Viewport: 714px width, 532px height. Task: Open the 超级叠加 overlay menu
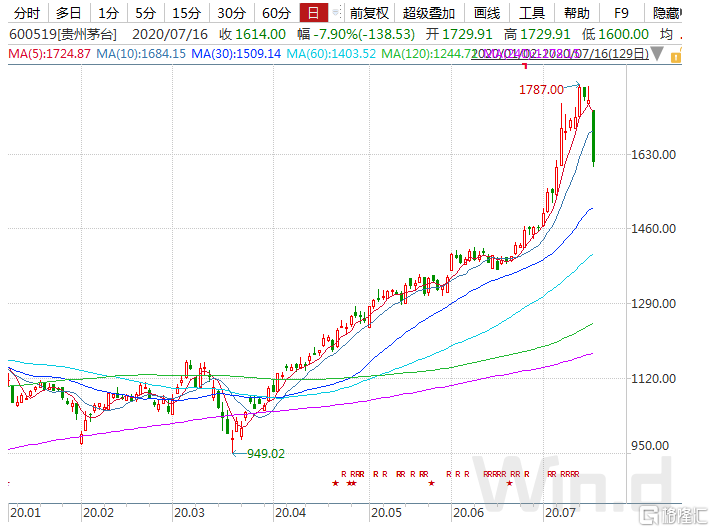(x=428, y=13)
